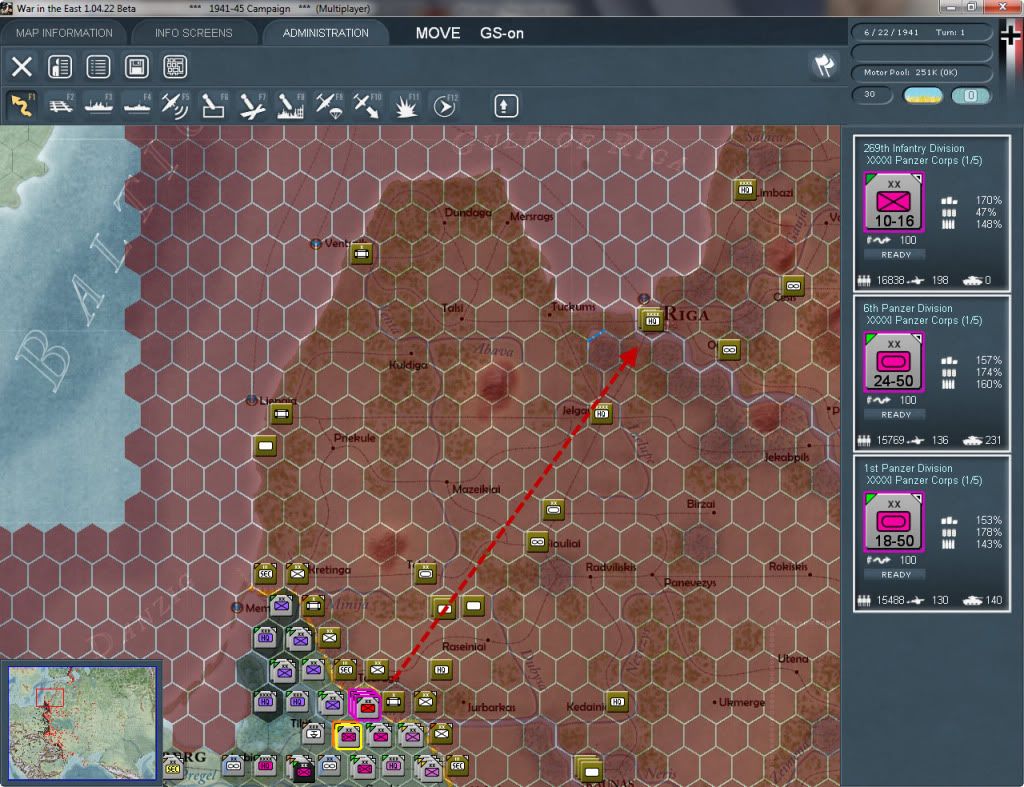Select Build fortified zone (F11) icon
1024x787 pixels.
click(x=406, y=106)
